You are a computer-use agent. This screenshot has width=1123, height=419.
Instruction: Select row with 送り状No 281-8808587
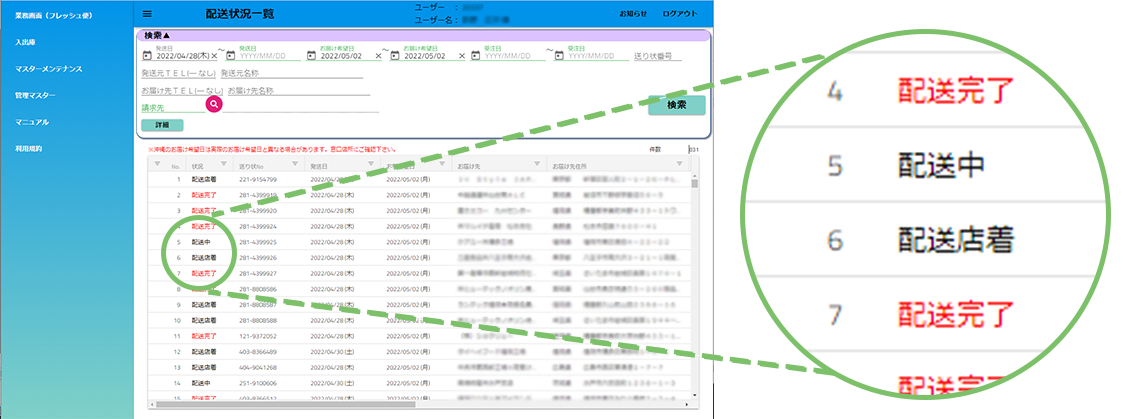[420, 304]
